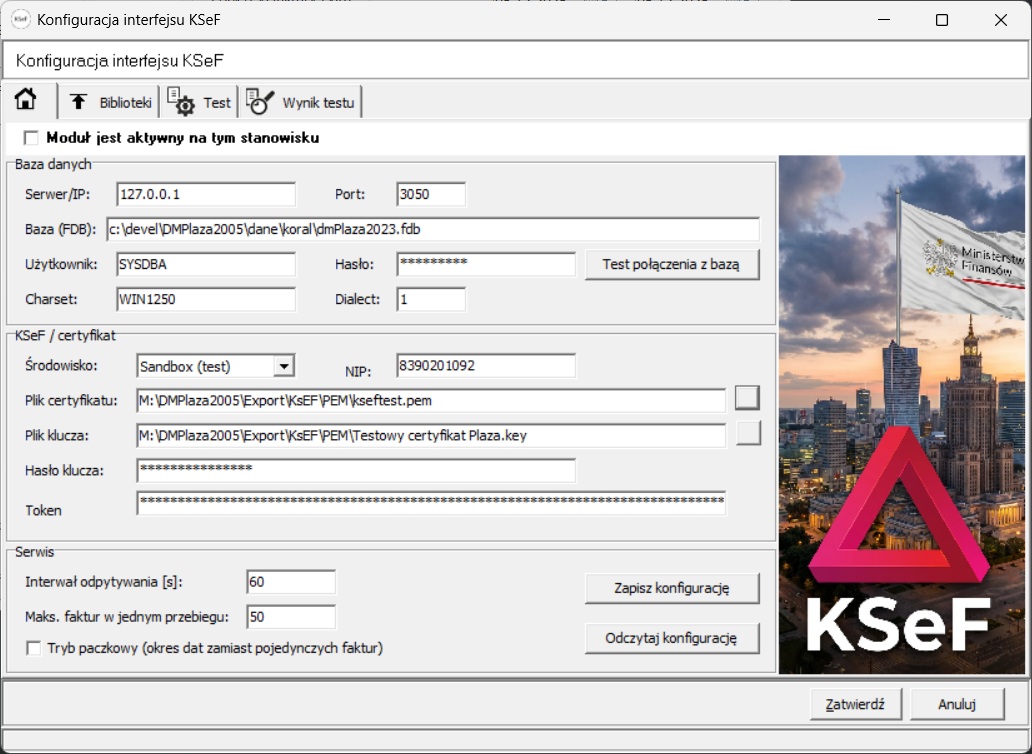This screenshot has height=754, width=1032.
Task: Click the Interwał odpytywania field
Action: (x=291, y=582)
